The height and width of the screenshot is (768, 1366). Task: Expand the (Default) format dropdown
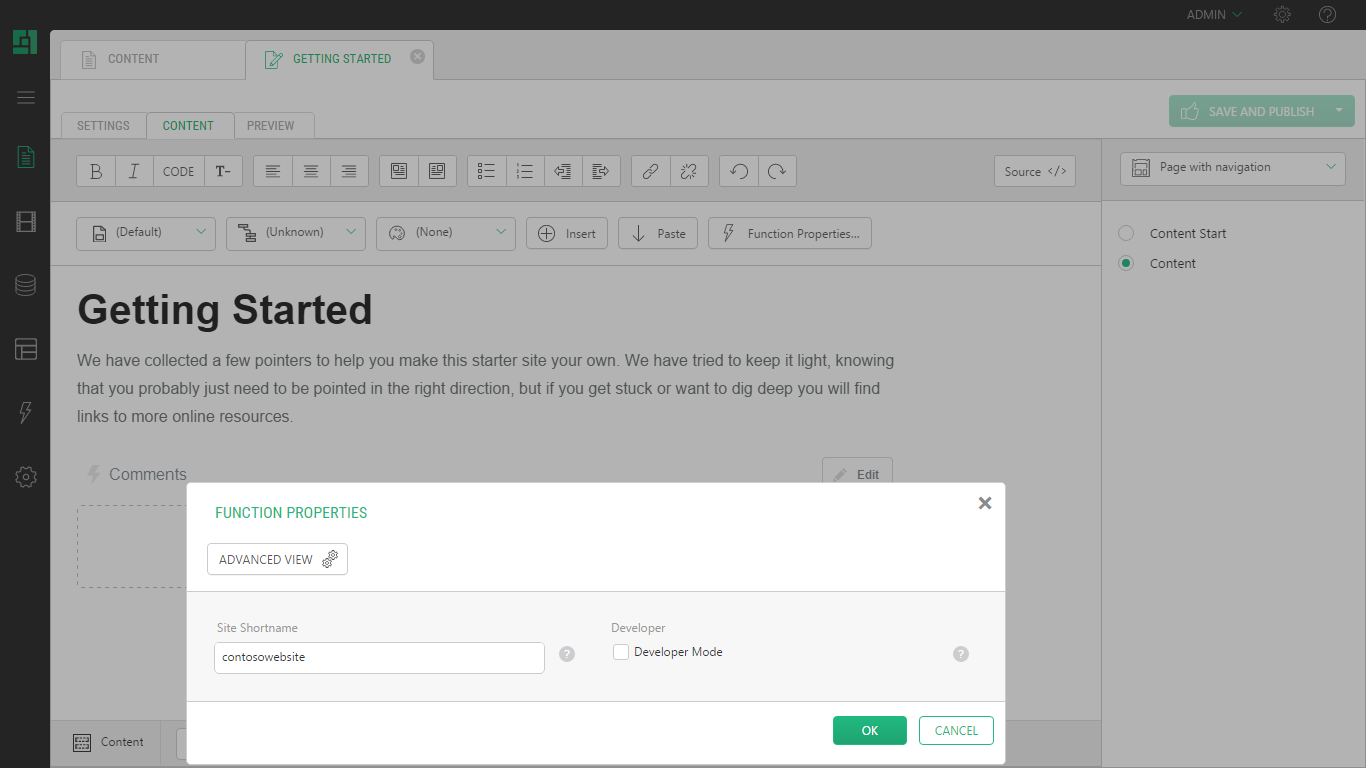pyautogui.click(x=146, y=233)
